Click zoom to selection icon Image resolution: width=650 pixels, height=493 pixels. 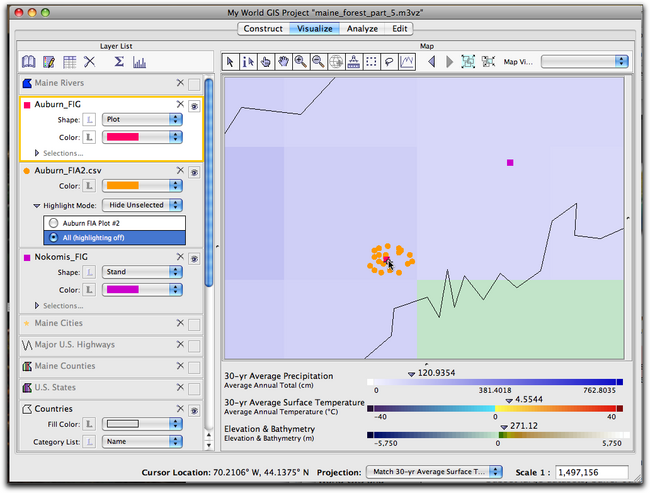pos(488,62)
